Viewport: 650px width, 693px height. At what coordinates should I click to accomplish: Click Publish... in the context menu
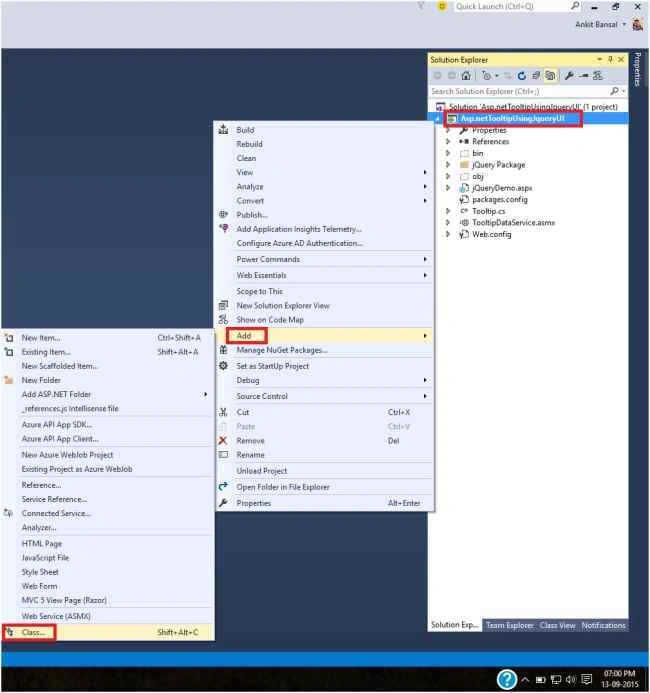(252, 215)
